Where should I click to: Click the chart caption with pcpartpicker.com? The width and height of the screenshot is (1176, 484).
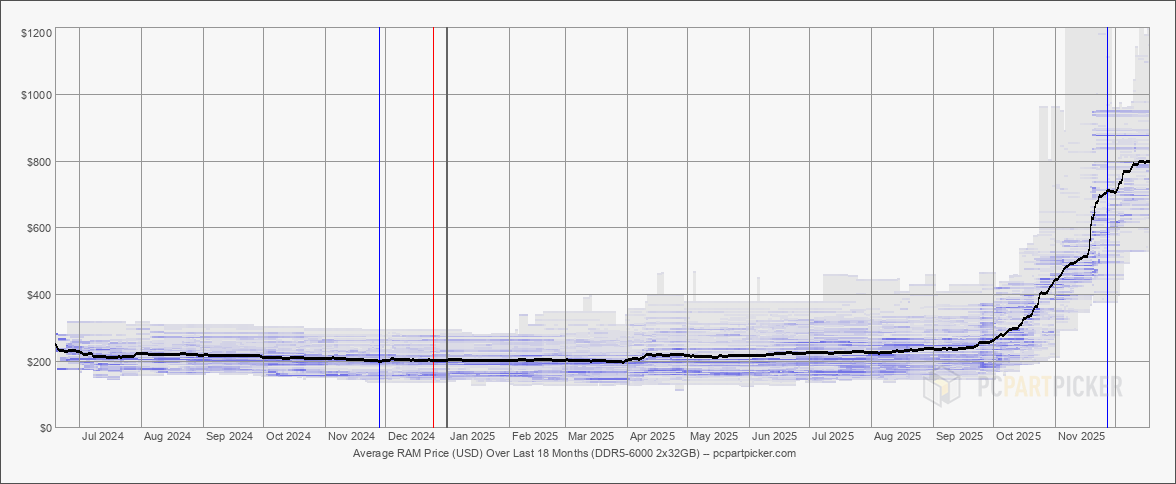pyautogui.click(x=574, y=453)
